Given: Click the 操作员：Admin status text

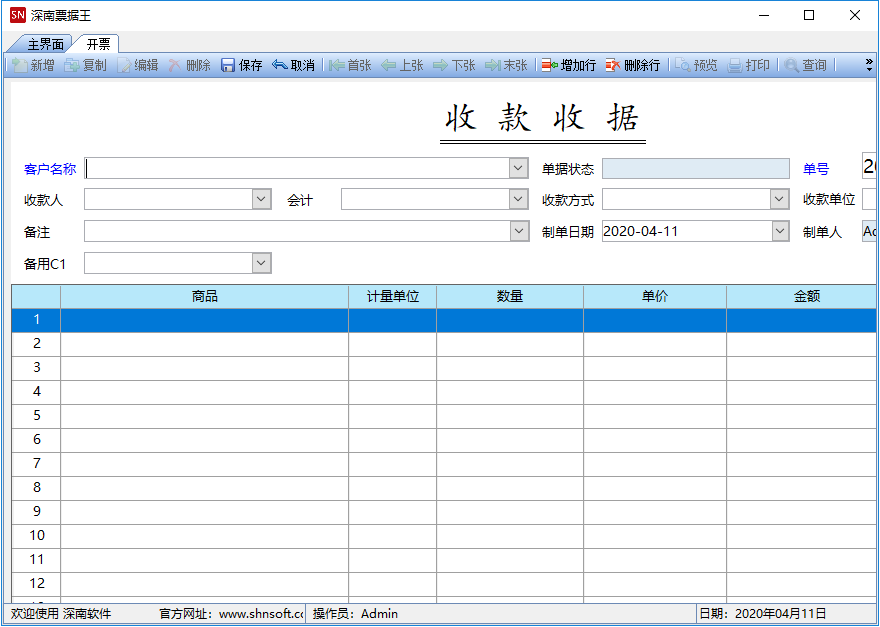Looking at the screenshot, I should click(355, 614).
